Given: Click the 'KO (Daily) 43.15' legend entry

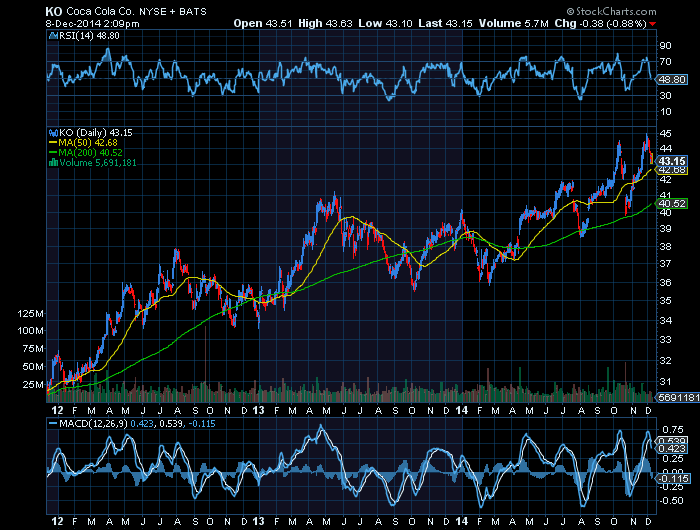Looking at the screenshot, I should pyautogui.click(x=96, y=133).
